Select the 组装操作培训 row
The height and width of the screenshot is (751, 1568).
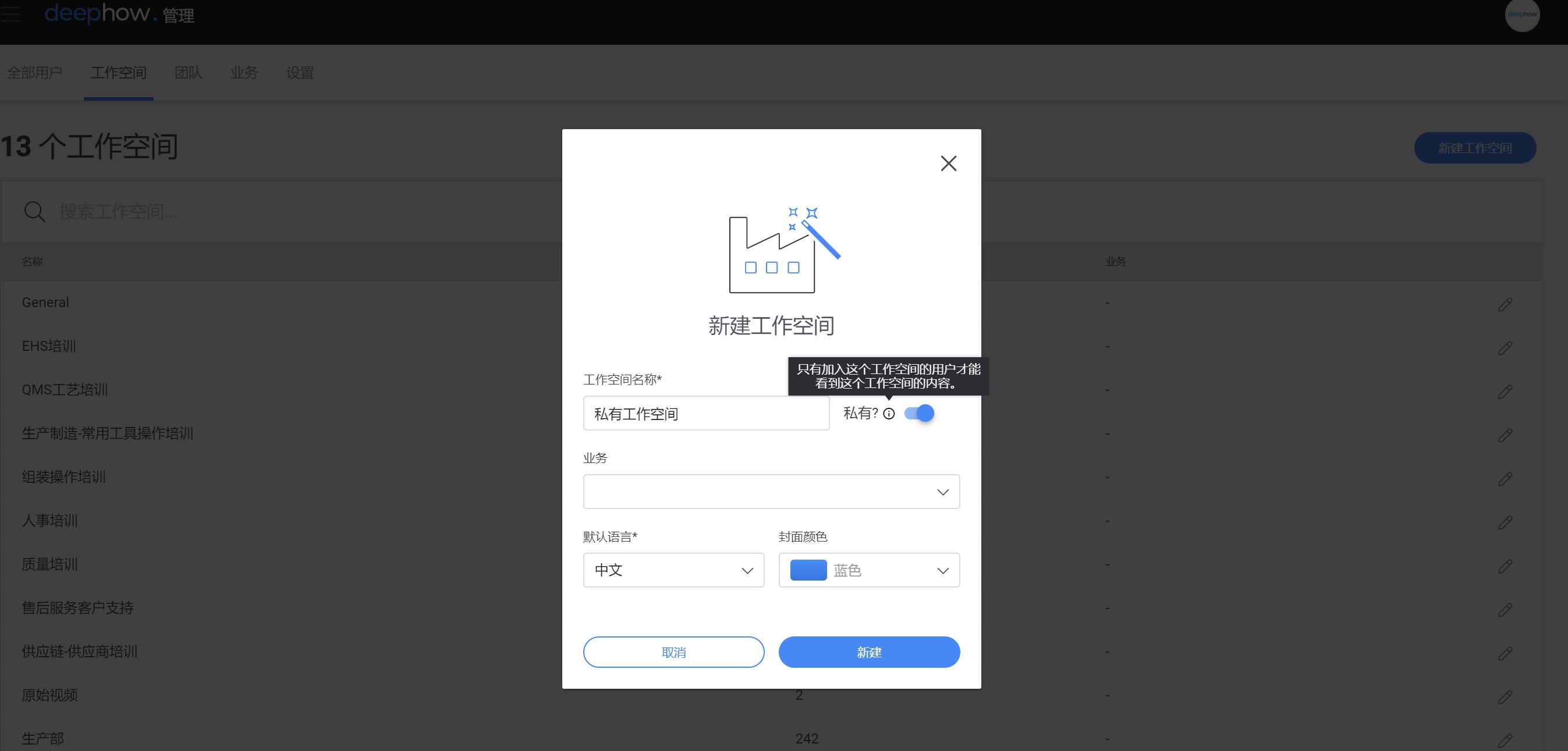coord(771,477)
